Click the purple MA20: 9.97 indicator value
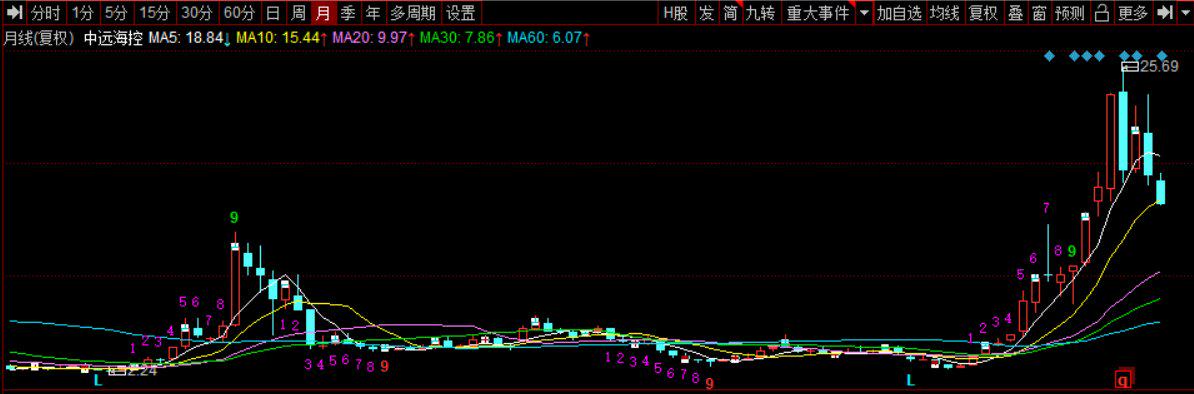This screenshot has height=394, width=1194. [370, 37]
